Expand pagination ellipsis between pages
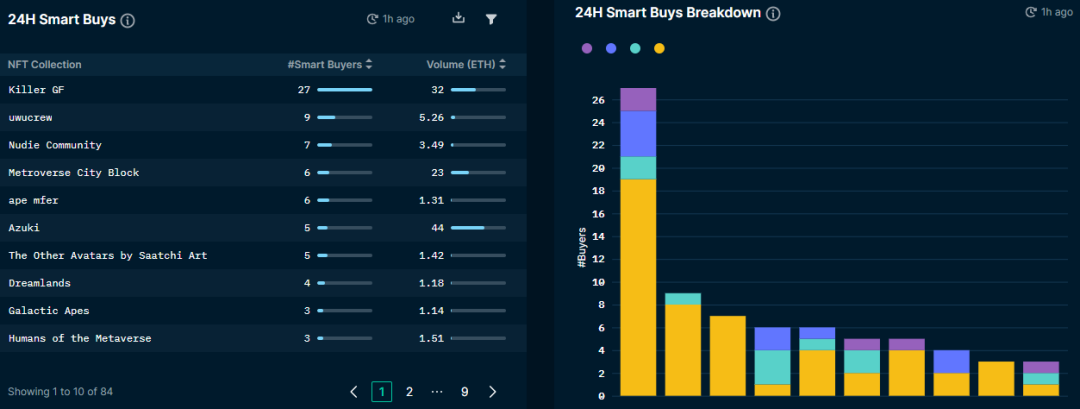Image resolution: width=1080 pixels, height=409 pixels. [437, 392]
